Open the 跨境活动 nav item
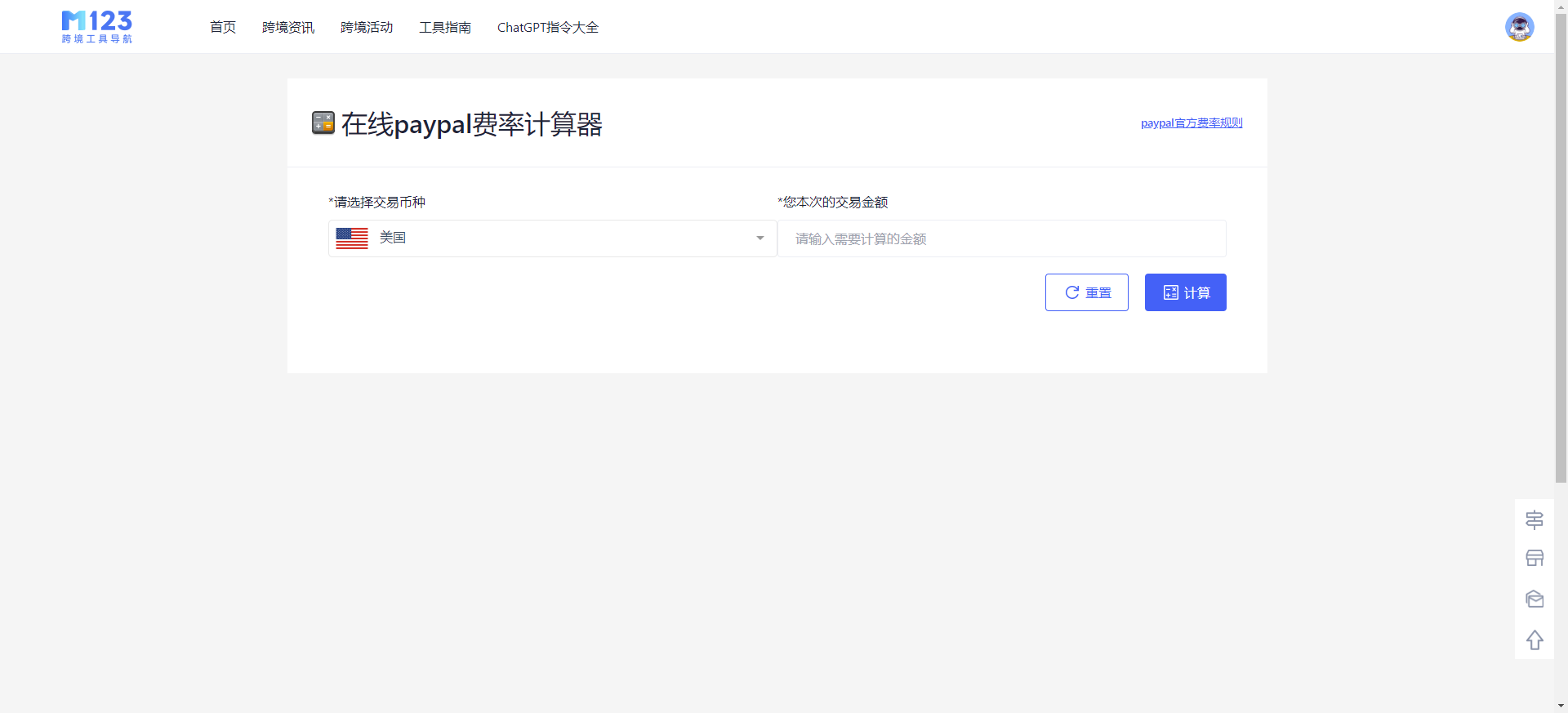This screenshot has height=713, width=1568. click(367, 27)
